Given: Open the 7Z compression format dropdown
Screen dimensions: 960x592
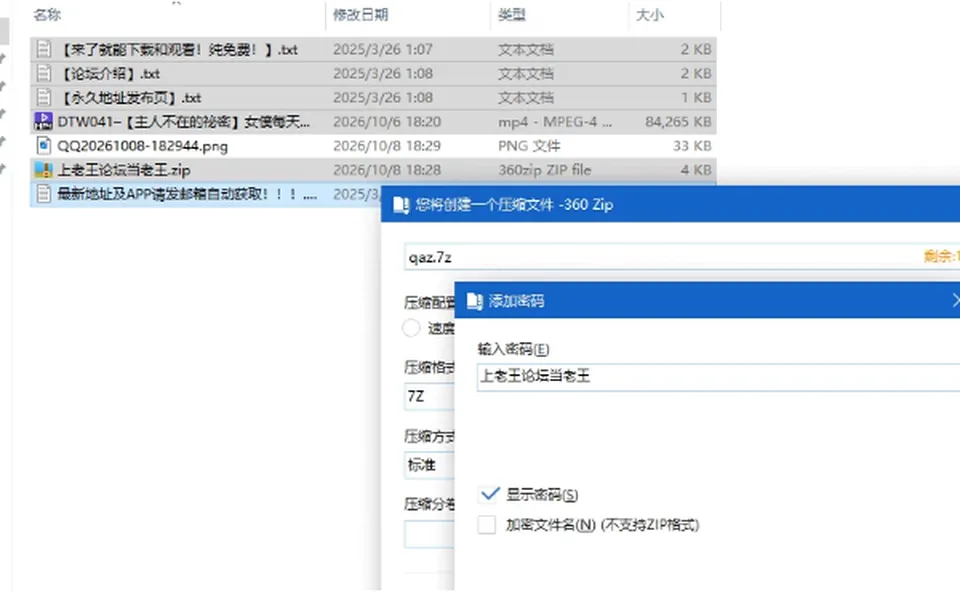Looking at the screenshot, I should point(429,396).
